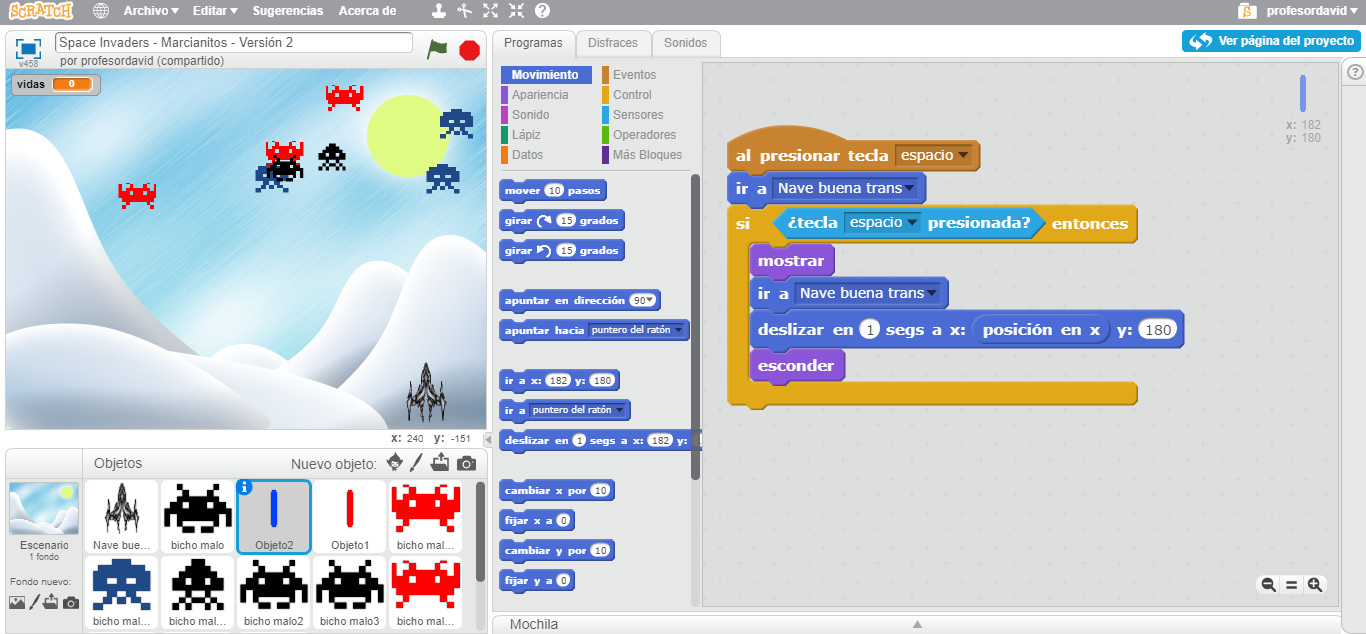This screenshot has width=1366, height=634.
Task: Switch to the Disfraces tab
Action: tap(613, 43)
